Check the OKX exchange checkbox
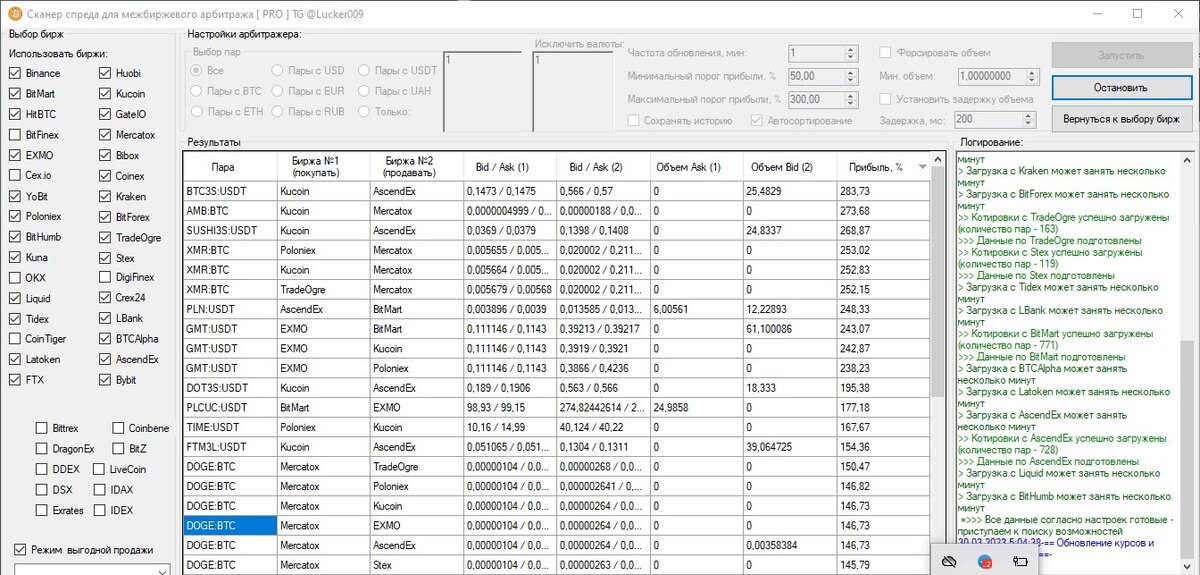Screen dimensions: 1200x575 (x=15, y=278)
